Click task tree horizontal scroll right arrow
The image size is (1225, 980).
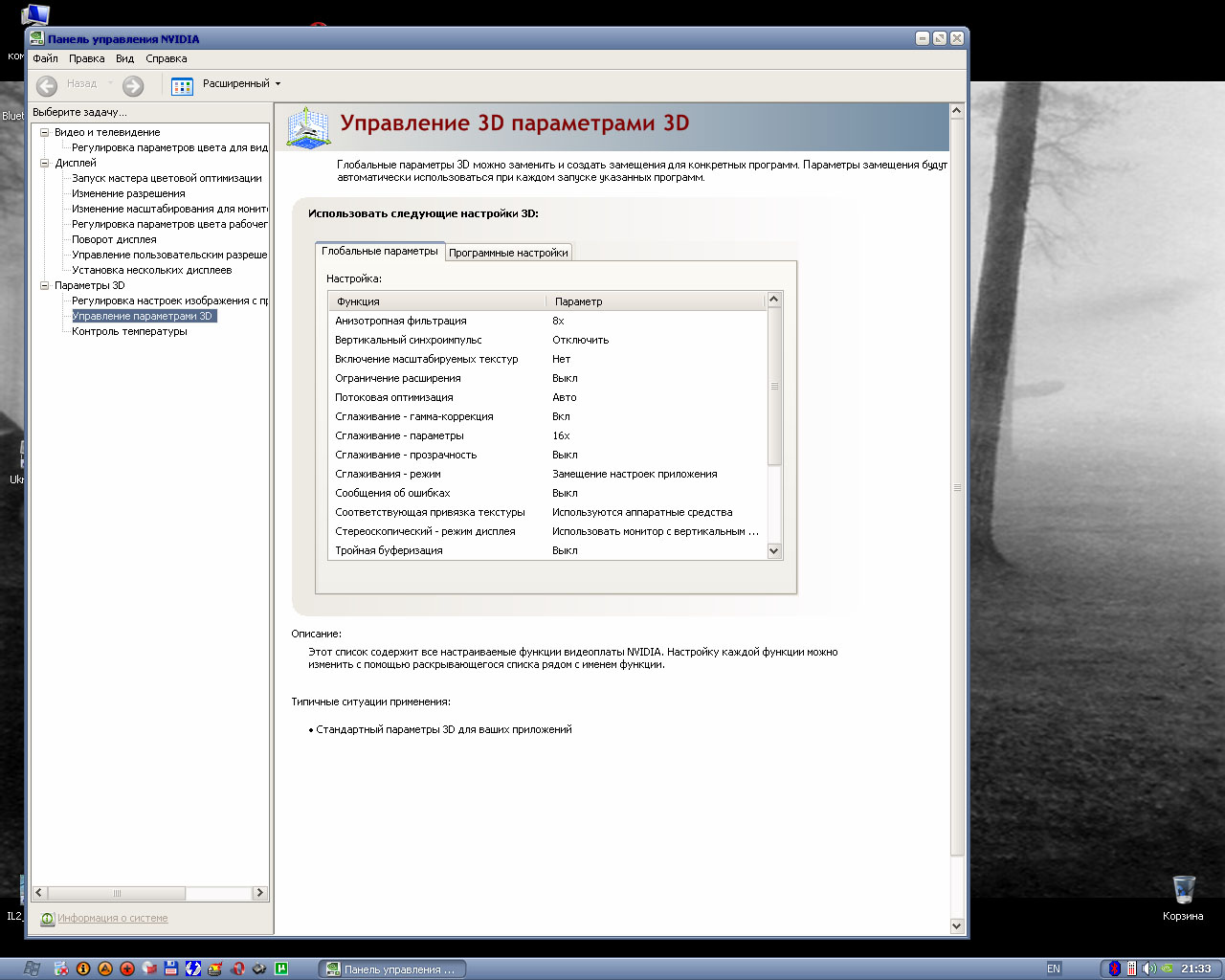tap(259, 893)
